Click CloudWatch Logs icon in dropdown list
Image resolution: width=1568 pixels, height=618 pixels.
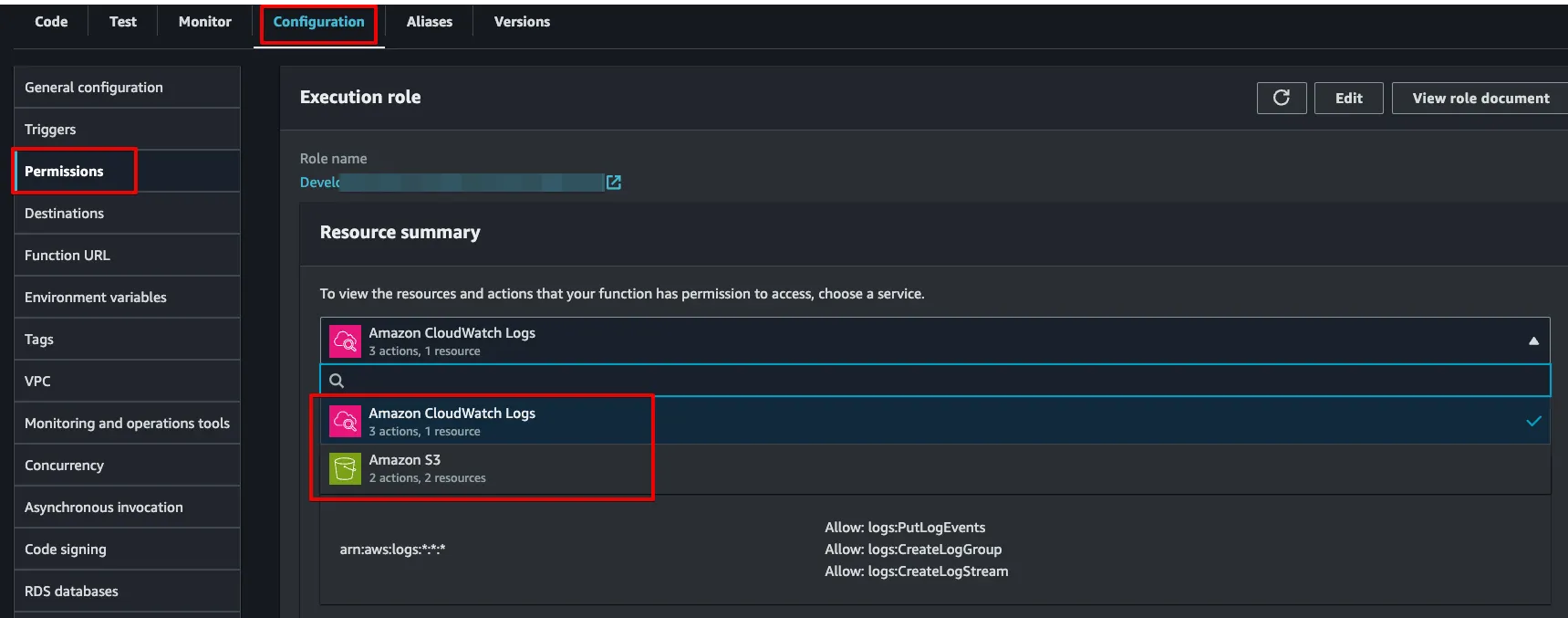tap(345, 422)
